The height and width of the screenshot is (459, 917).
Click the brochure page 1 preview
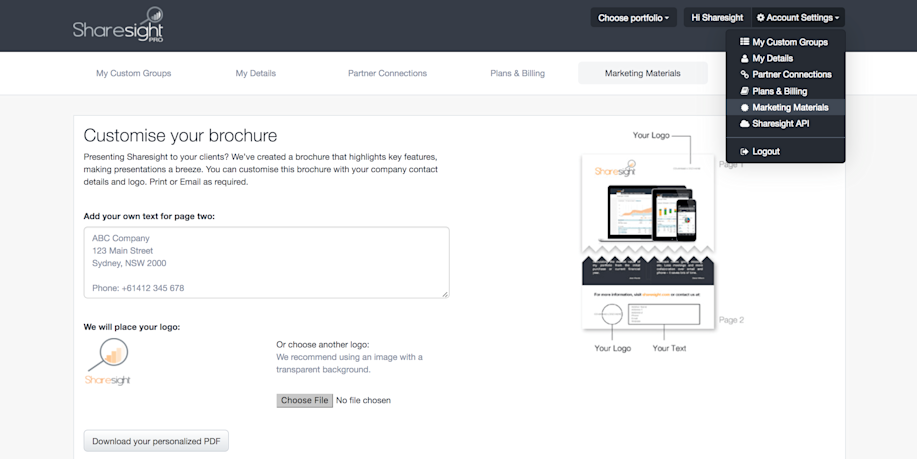[x=648, y=205]
